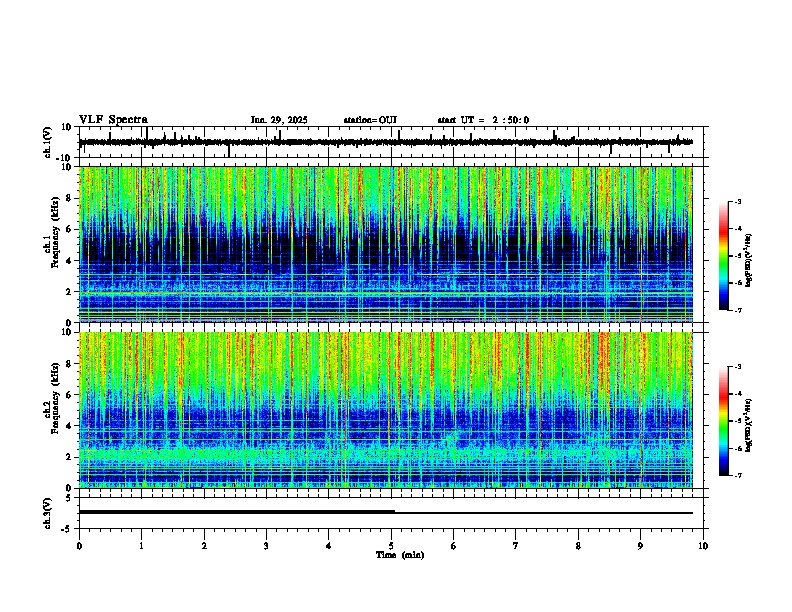
Task: Click time axis tick label 5
Action: [391, 546]
